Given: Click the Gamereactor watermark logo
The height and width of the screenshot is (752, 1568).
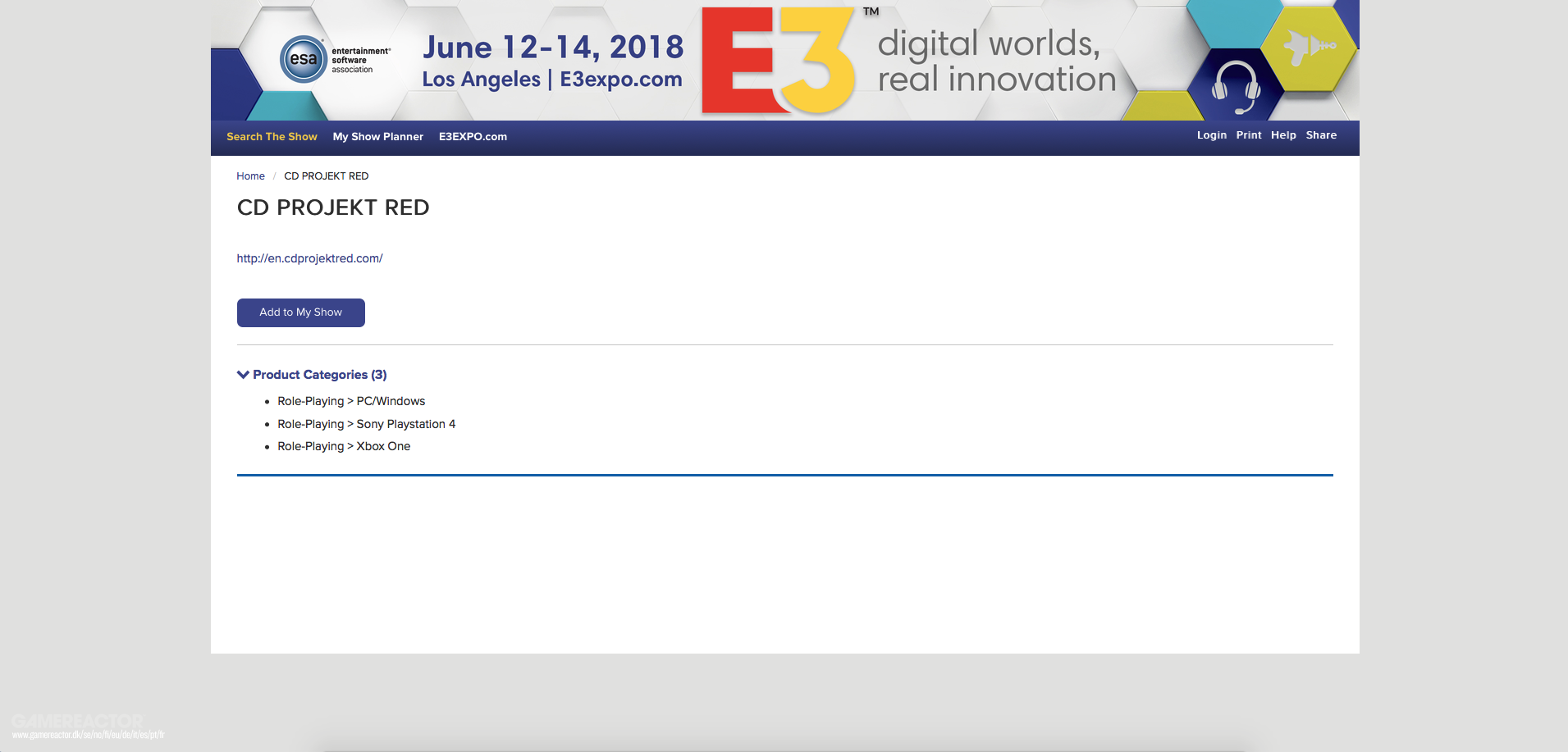Looking at the screenshot, I should 78,722.
